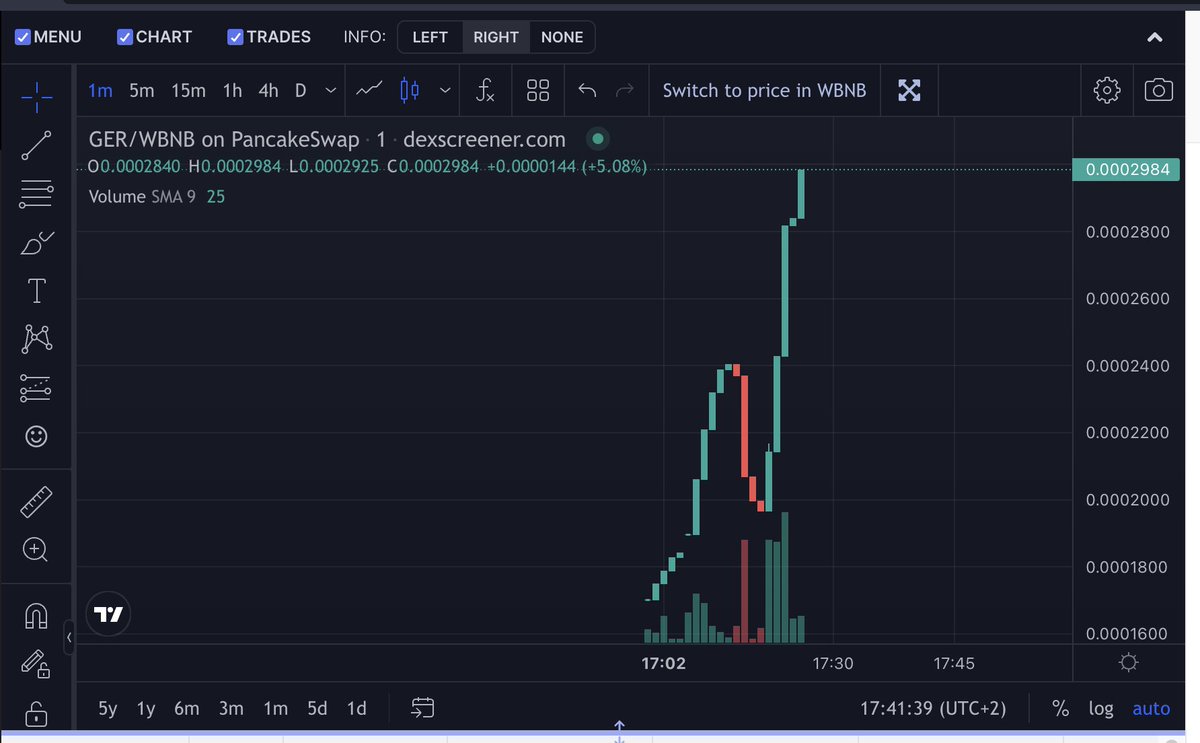Open the candlestick chart style icon
The image size is (1200, 743).
[410, 90]
